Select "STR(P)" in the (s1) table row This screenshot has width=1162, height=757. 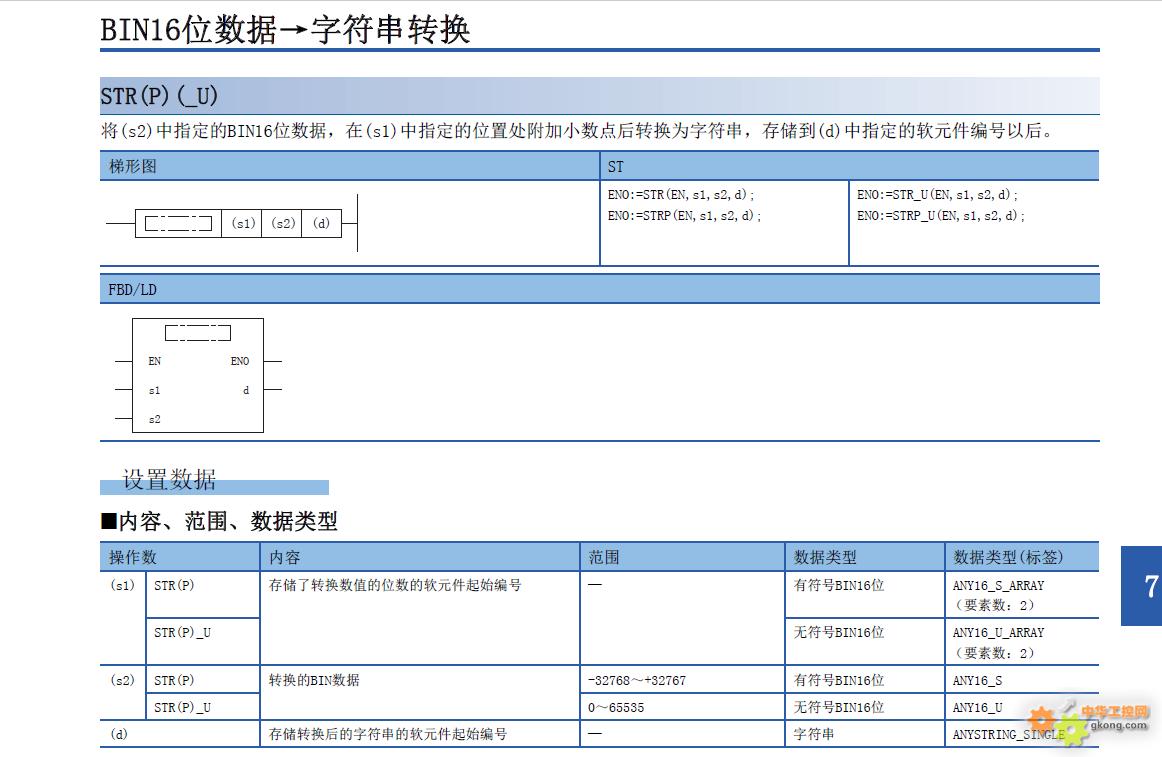point(174,586)
